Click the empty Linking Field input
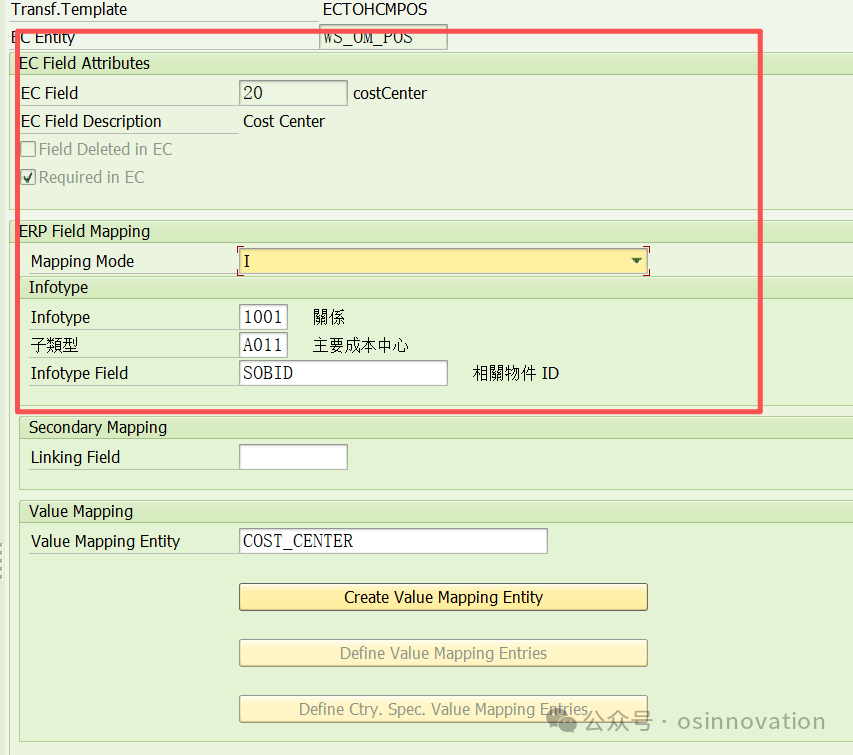853x755 pixels. pyautogui.click(x=293, y=457)
